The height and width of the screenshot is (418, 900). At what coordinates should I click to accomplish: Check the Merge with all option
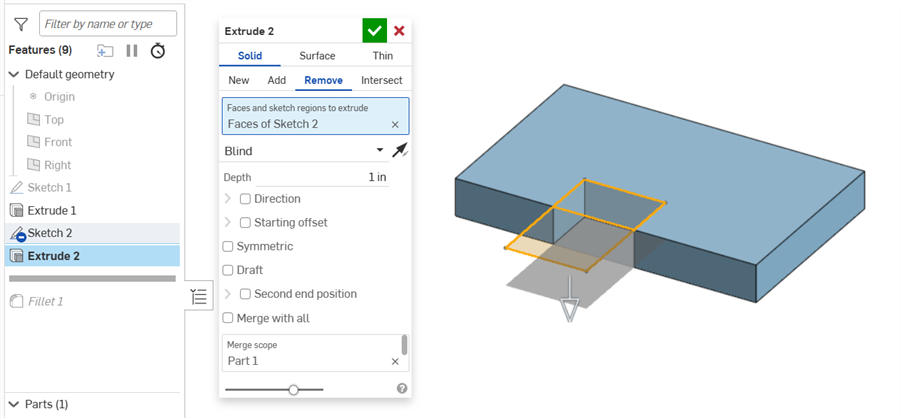pos(228,318)
